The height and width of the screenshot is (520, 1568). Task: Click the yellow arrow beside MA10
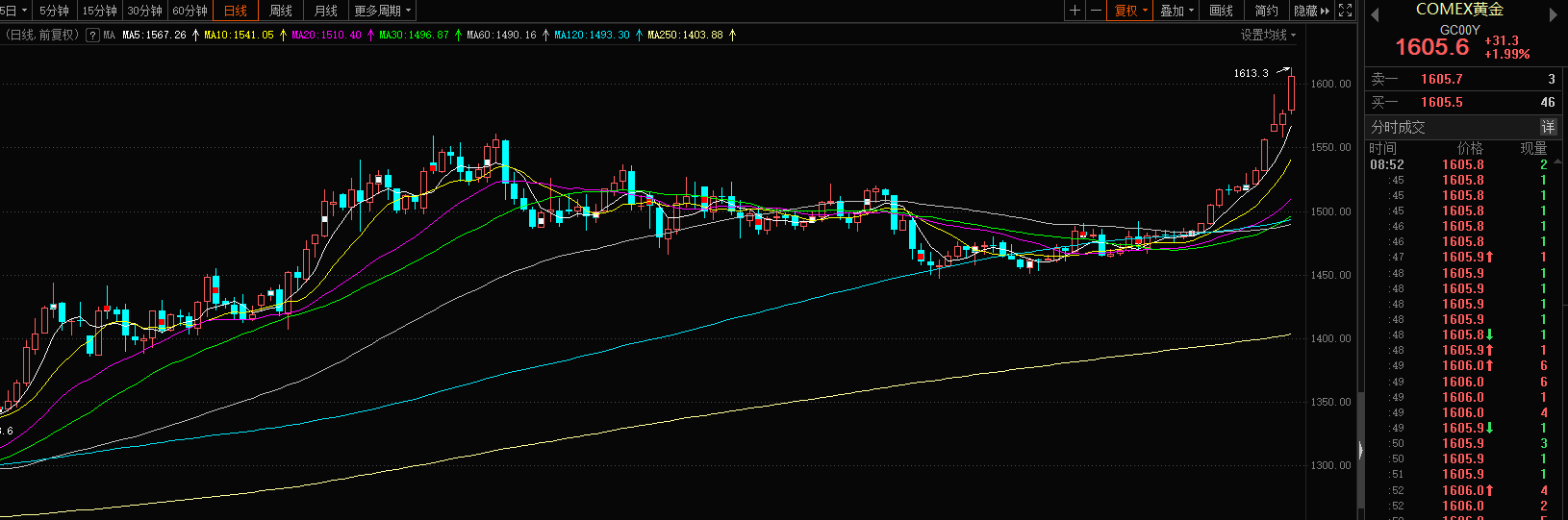[x=283, y=35]
